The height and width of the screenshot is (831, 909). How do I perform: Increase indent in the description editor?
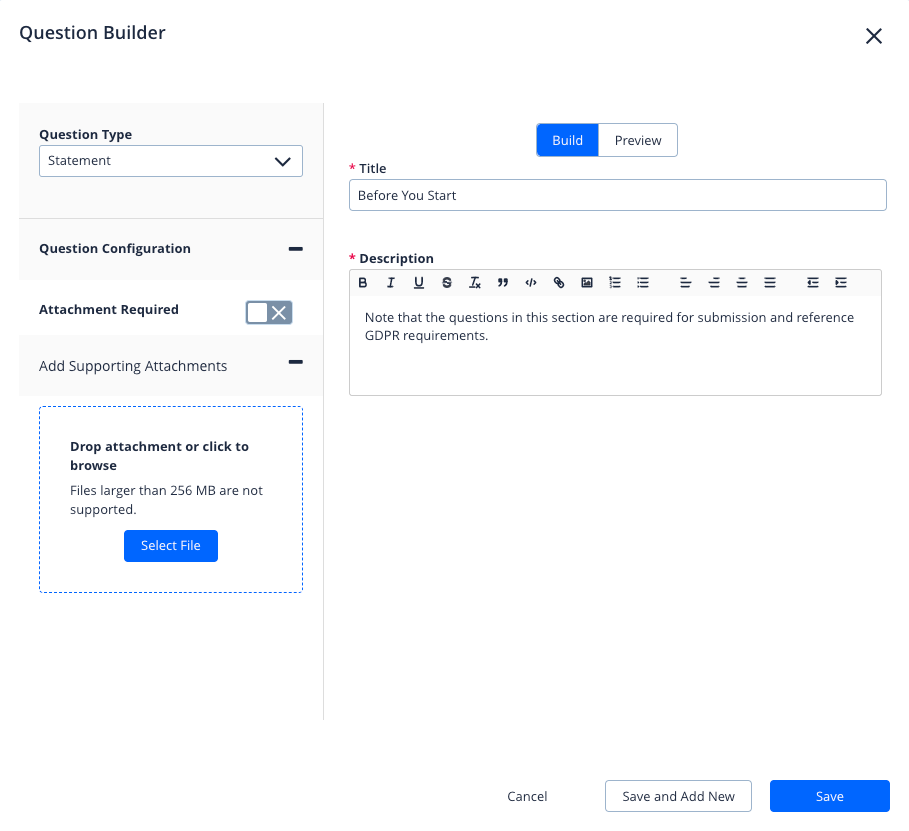[841, 283]
